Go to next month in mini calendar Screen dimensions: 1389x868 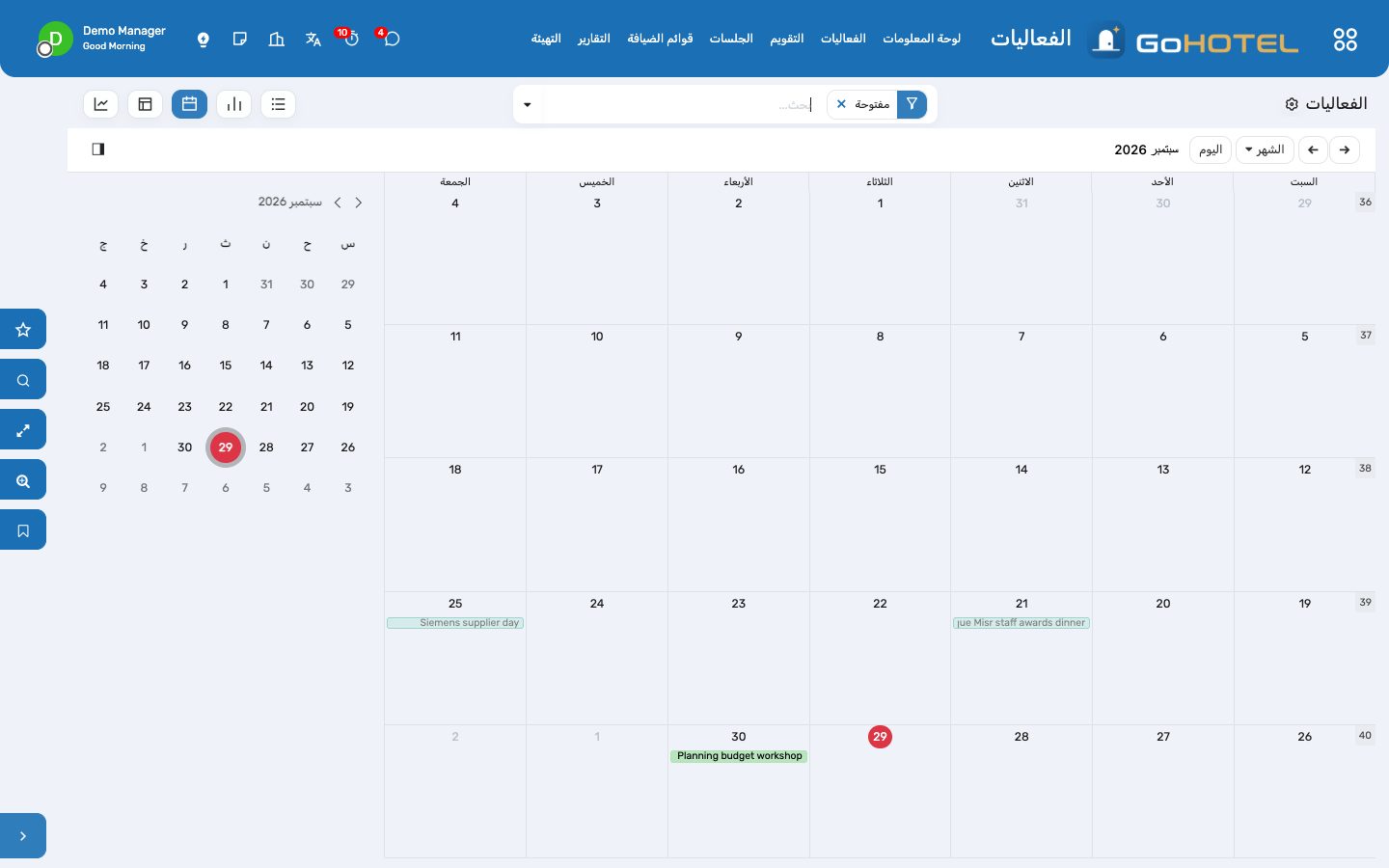(x=338, y=203)
